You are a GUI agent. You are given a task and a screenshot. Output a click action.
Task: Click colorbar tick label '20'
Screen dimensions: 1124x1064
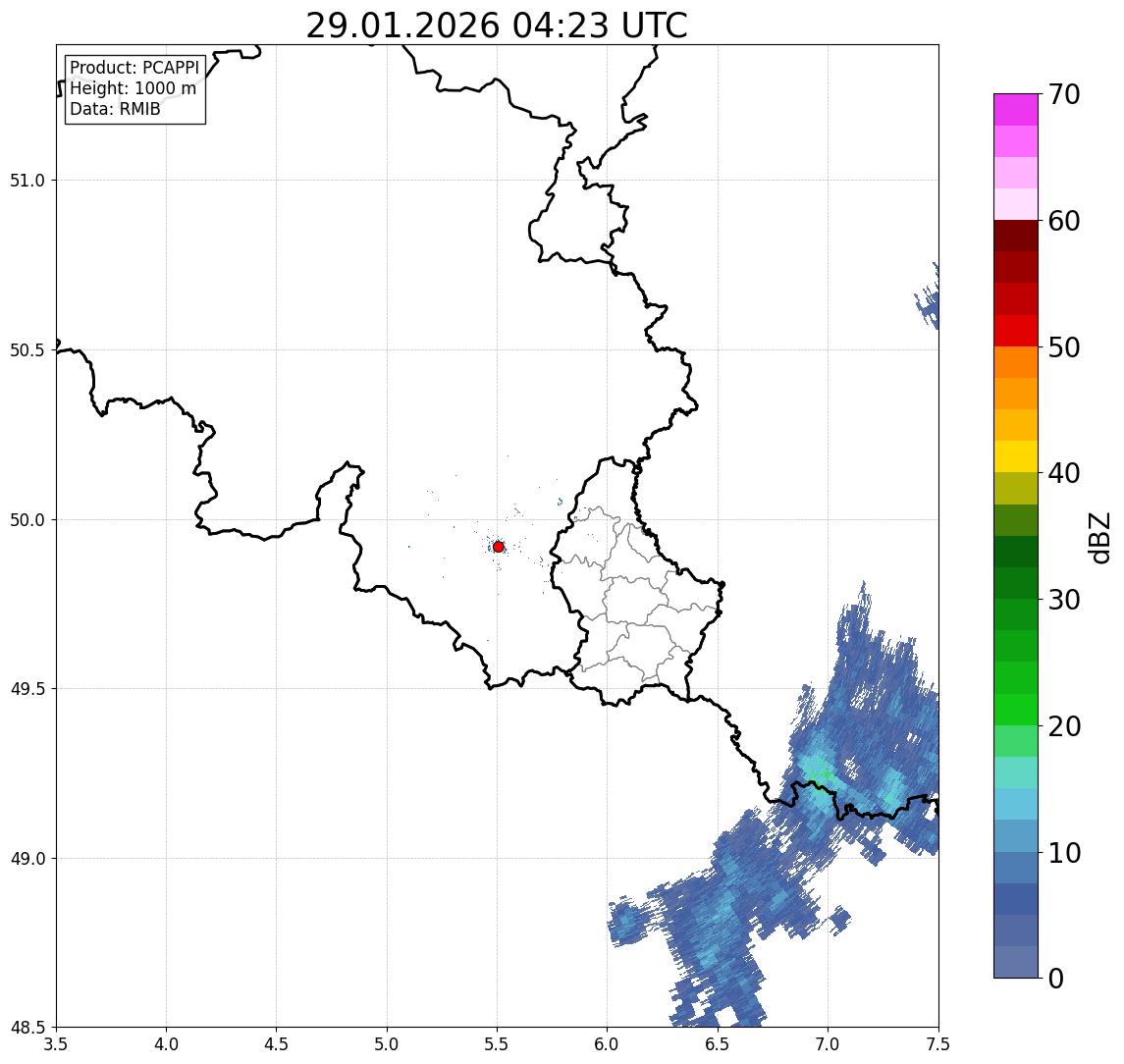(x=1064, y=725)
